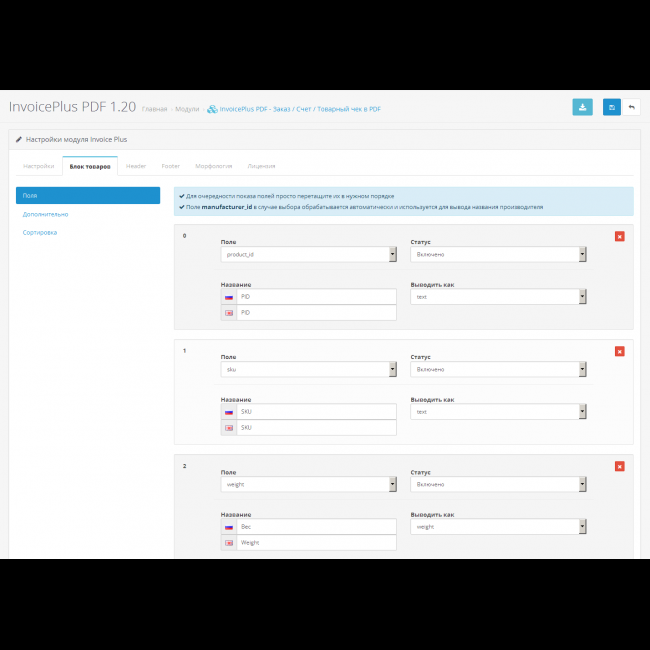
Task: Delete the sku field block 1
Action: 619,351
